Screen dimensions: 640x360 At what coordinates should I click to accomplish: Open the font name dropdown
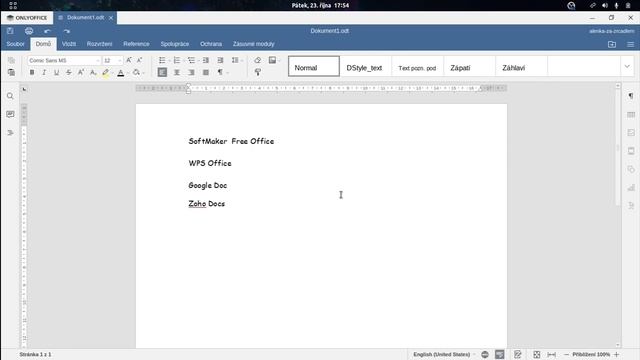(98, 60)
